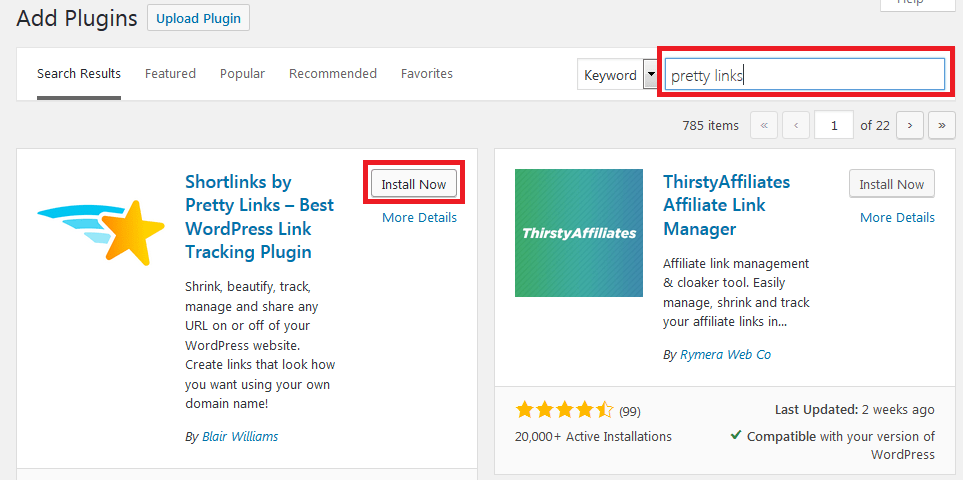Open the Recommended tab
The height and width of the screenshot is (480, 963).
point(333,74)
